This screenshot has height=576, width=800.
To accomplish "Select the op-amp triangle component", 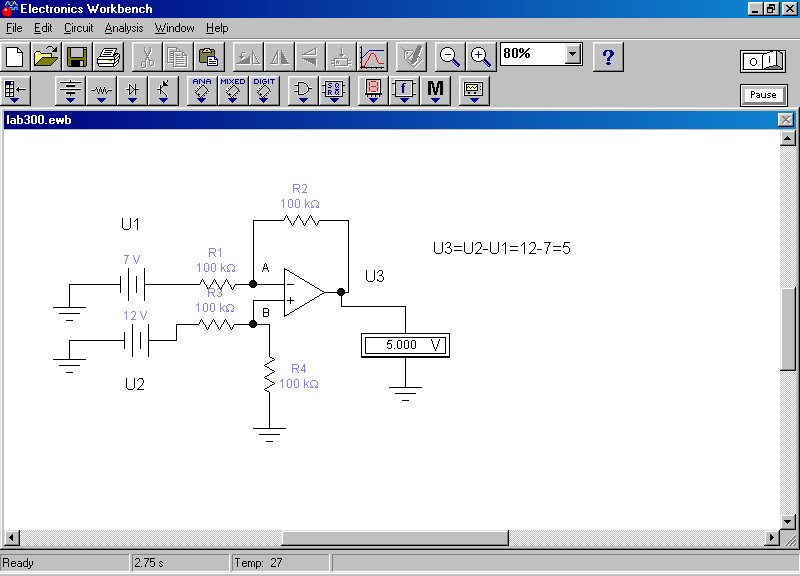I will [x=305, y=292].
